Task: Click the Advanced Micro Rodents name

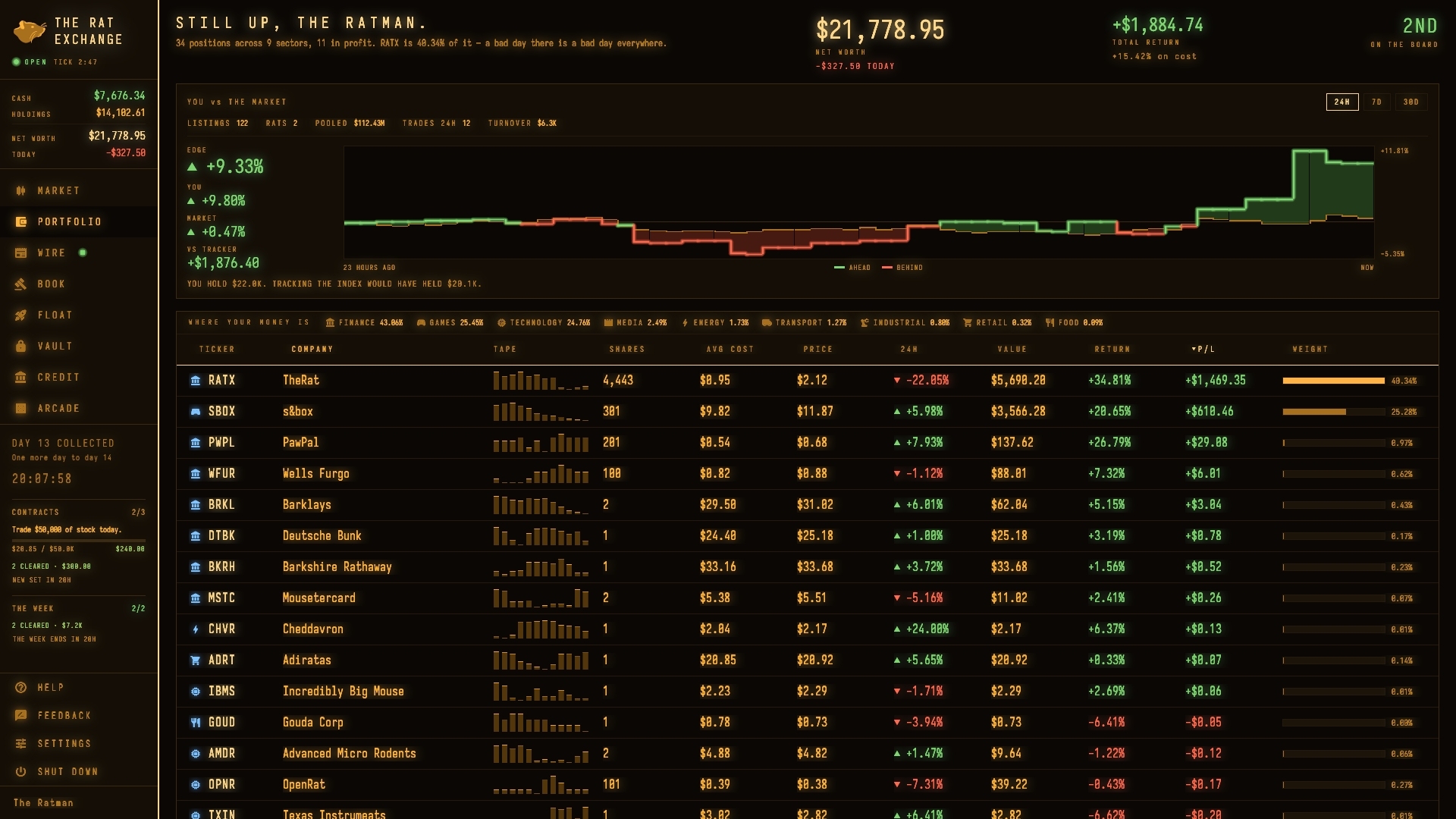Action: tap(350, 753)
